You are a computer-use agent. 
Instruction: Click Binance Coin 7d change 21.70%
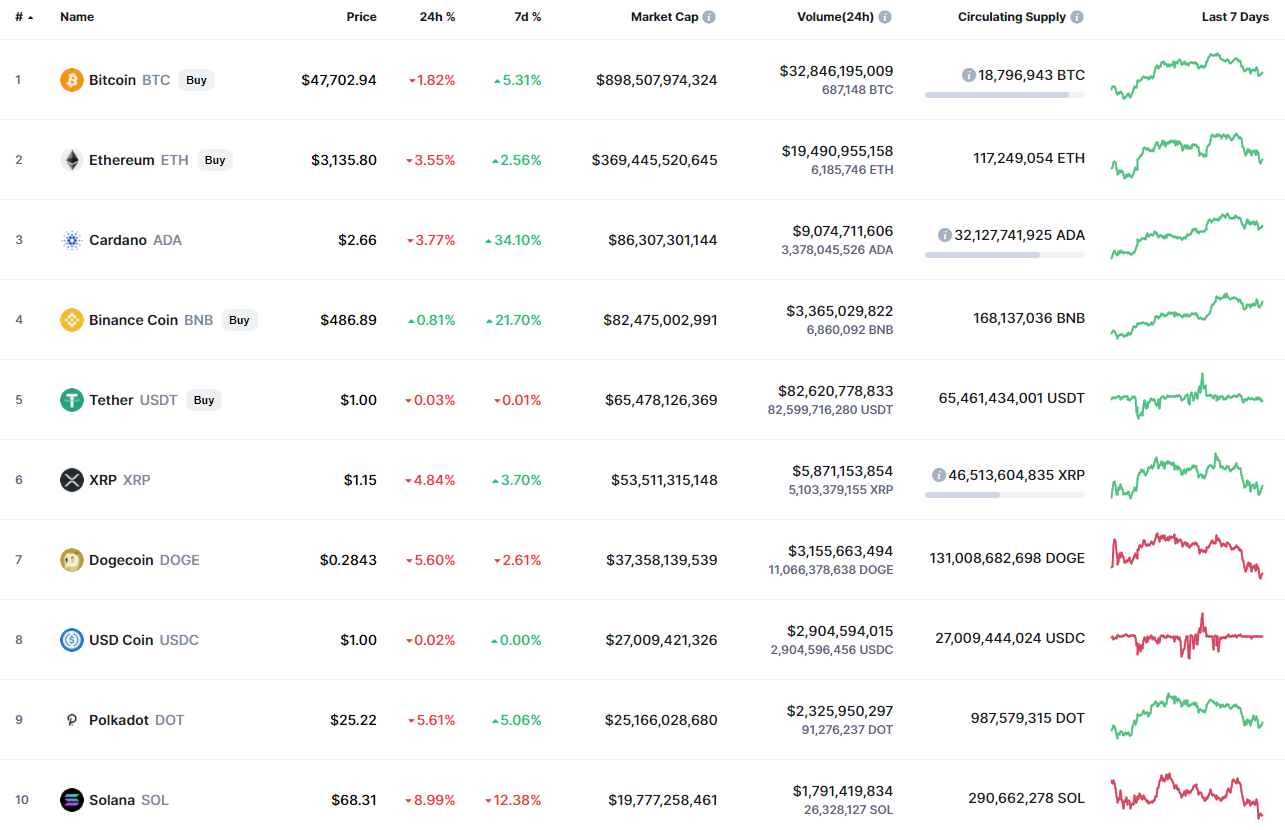click(513, 320)
